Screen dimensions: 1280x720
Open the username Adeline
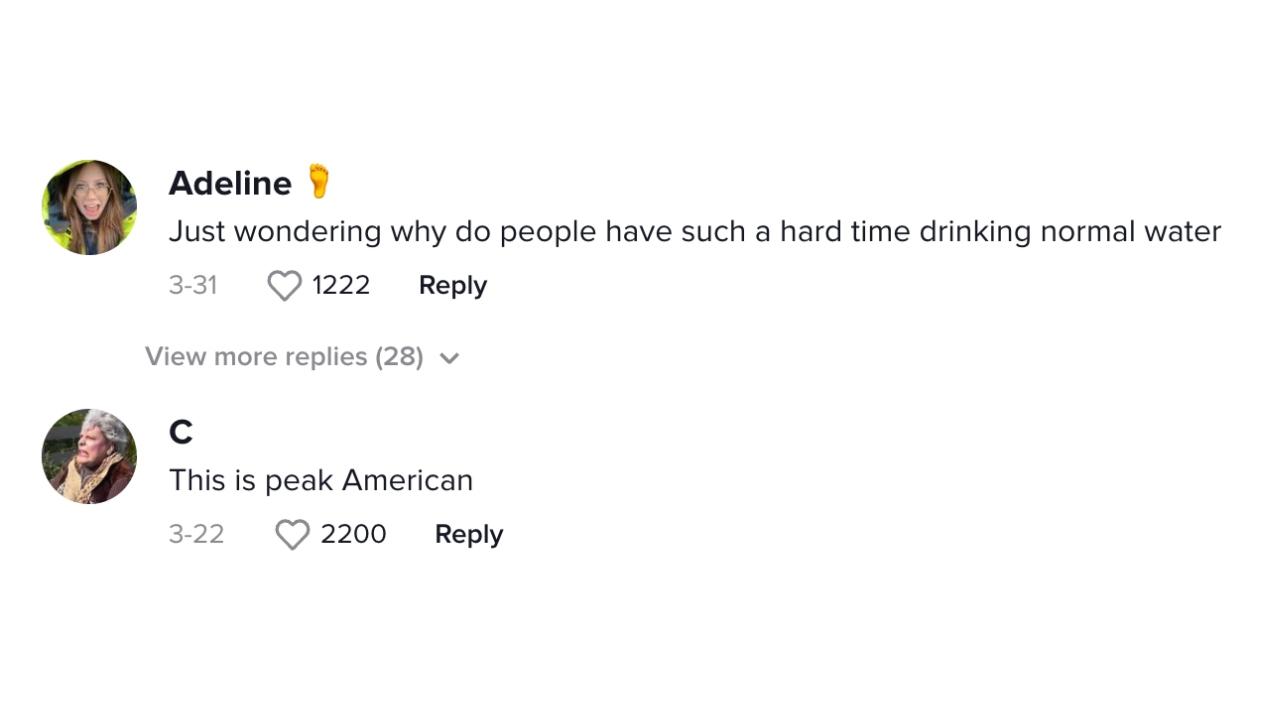(x=230, y=183)
